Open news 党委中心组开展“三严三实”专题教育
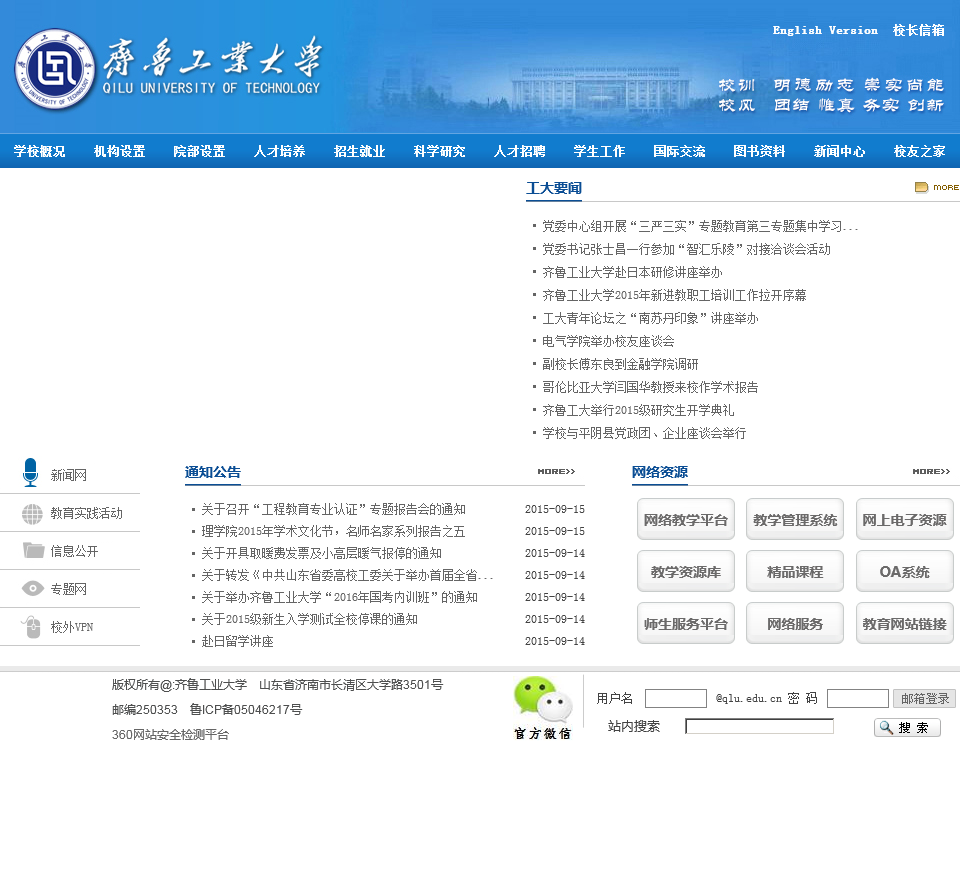960x873 pixels. [700, 227]
